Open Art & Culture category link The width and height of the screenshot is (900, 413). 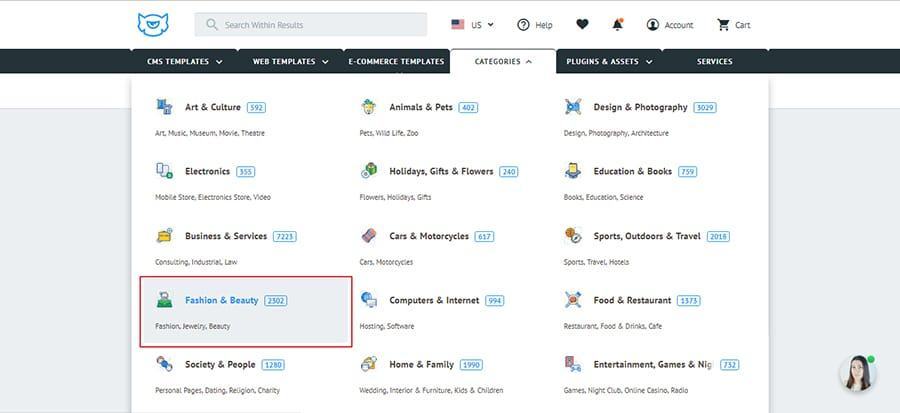(212, 107)
